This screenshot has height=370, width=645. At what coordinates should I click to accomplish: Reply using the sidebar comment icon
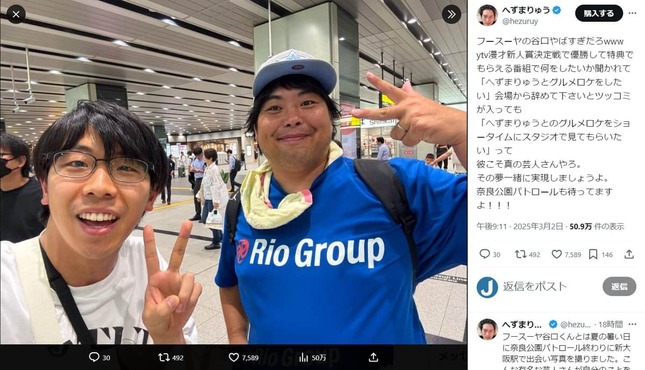485,254
